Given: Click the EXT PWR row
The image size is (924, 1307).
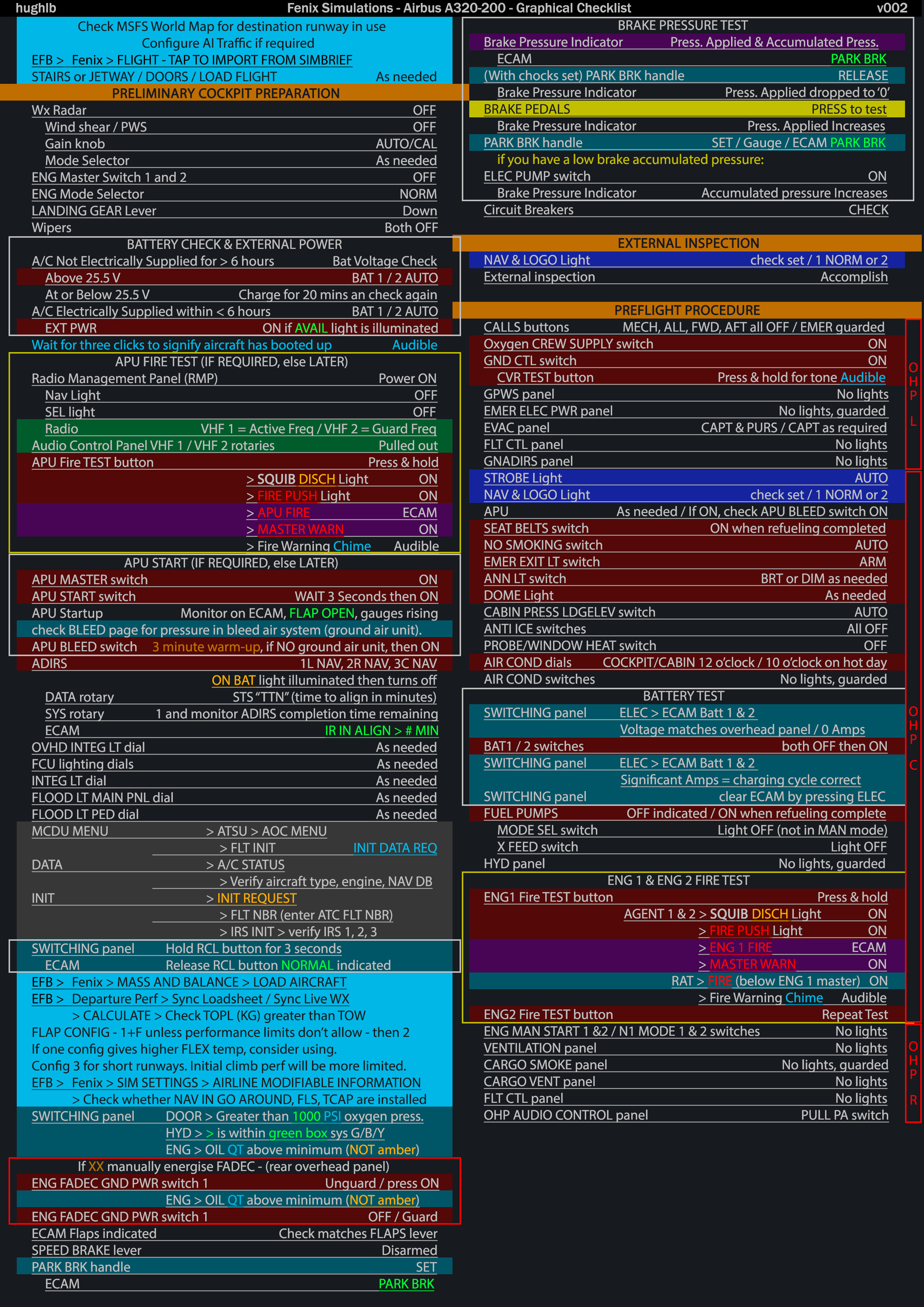Looking at the screenshot, I should click(234, 328).
